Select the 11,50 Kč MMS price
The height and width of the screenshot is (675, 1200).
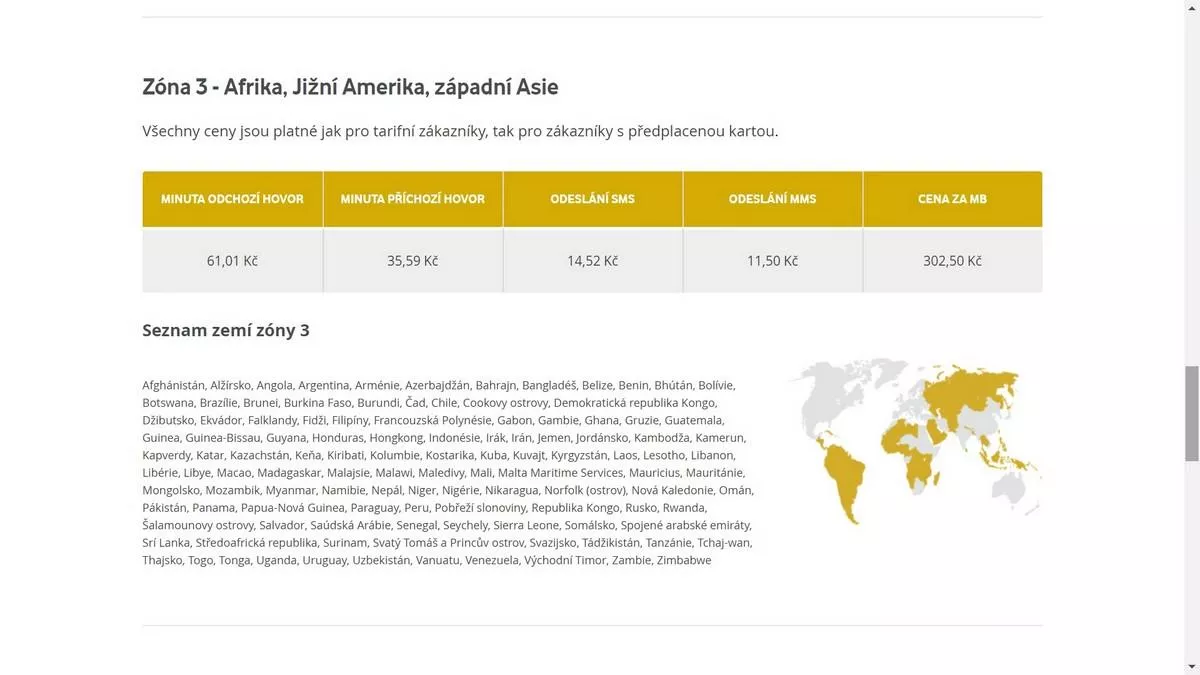(x=773, y=261)
